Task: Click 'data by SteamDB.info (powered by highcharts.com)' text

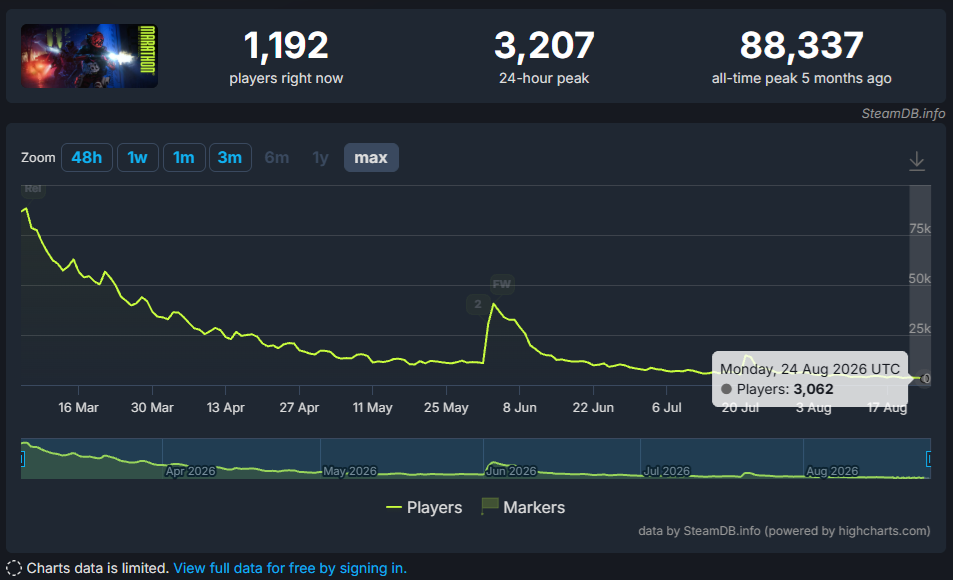Action: coord(783,531)
